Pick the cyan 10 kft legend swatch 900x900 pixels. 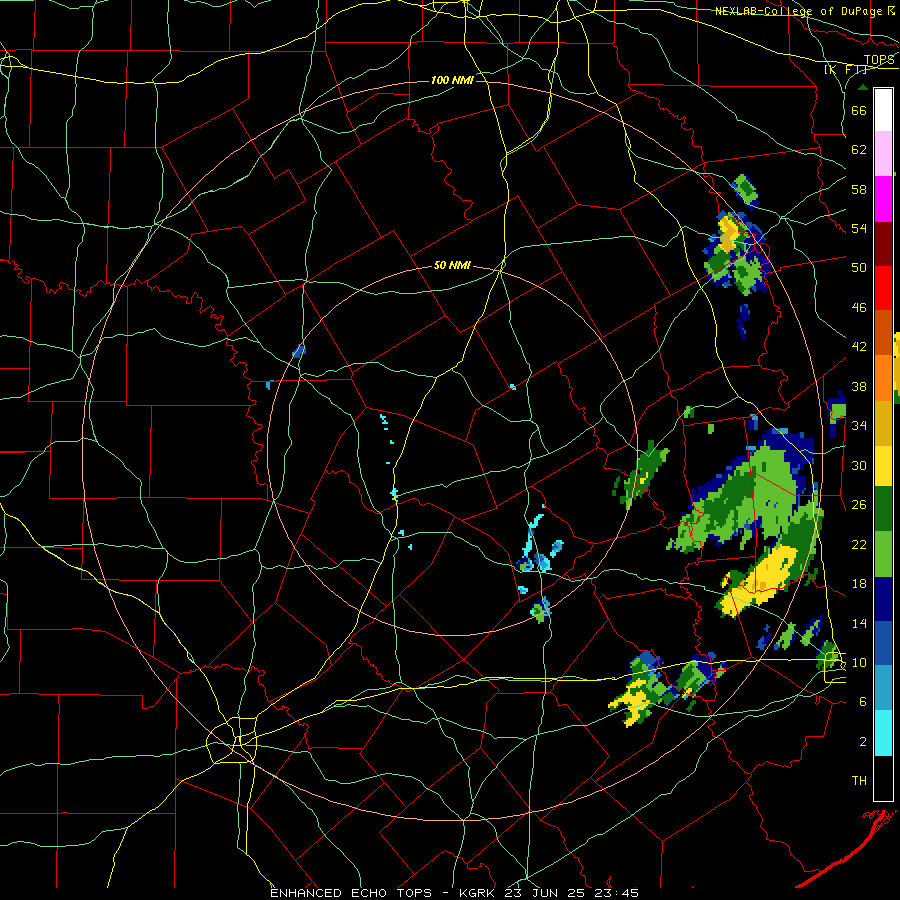883,733
